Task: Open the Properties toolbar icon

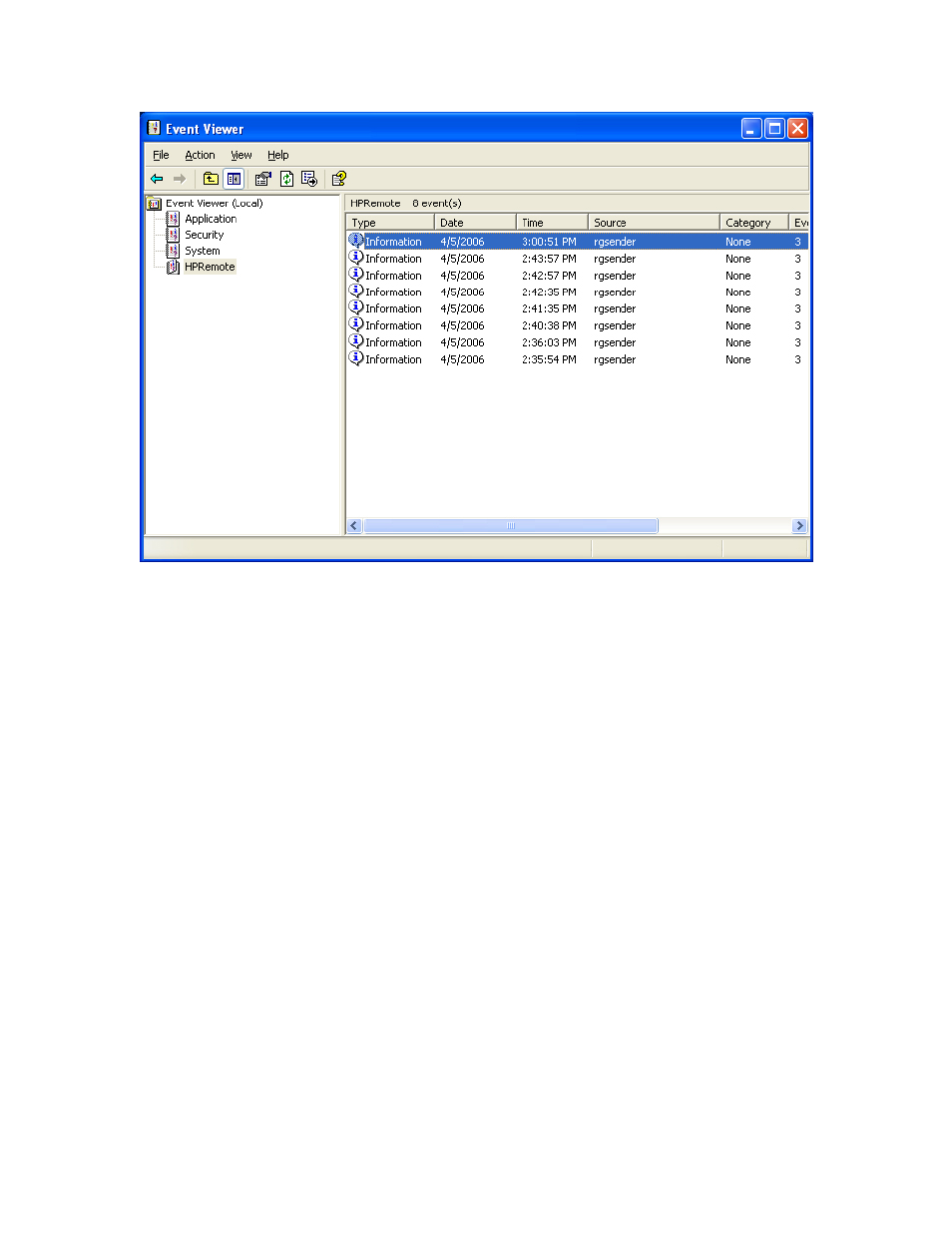Action: (x=263, y=179)
